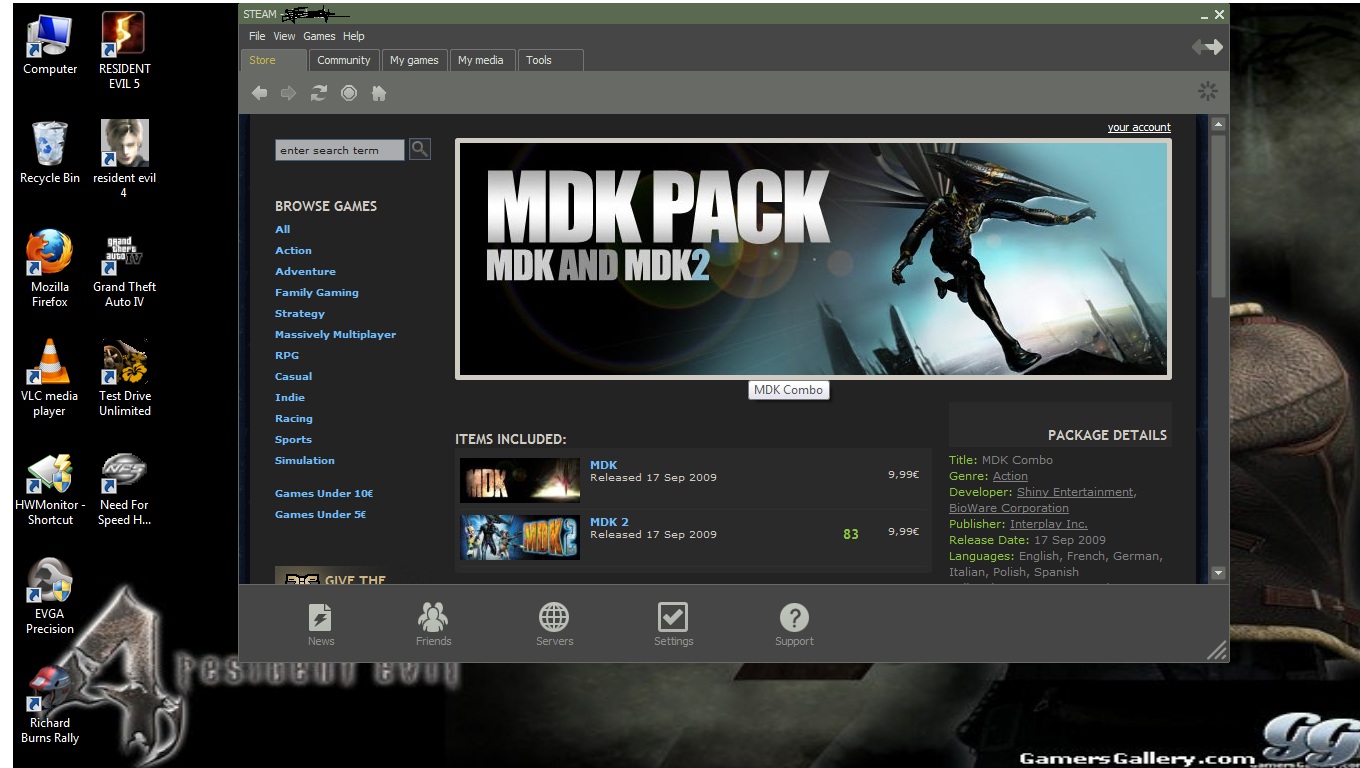
Task: Open the your account link
Action: click(x=1139, y=127)
